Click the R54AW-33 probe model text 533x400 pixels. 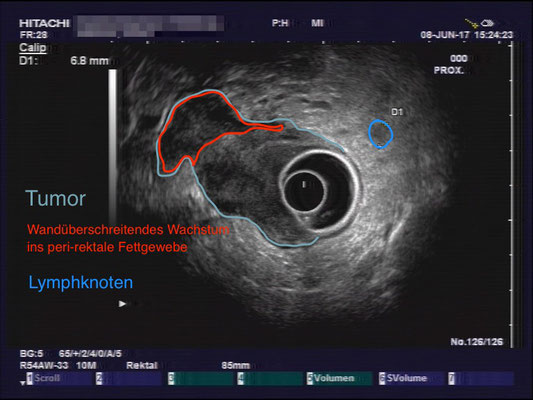pos(44,365)
